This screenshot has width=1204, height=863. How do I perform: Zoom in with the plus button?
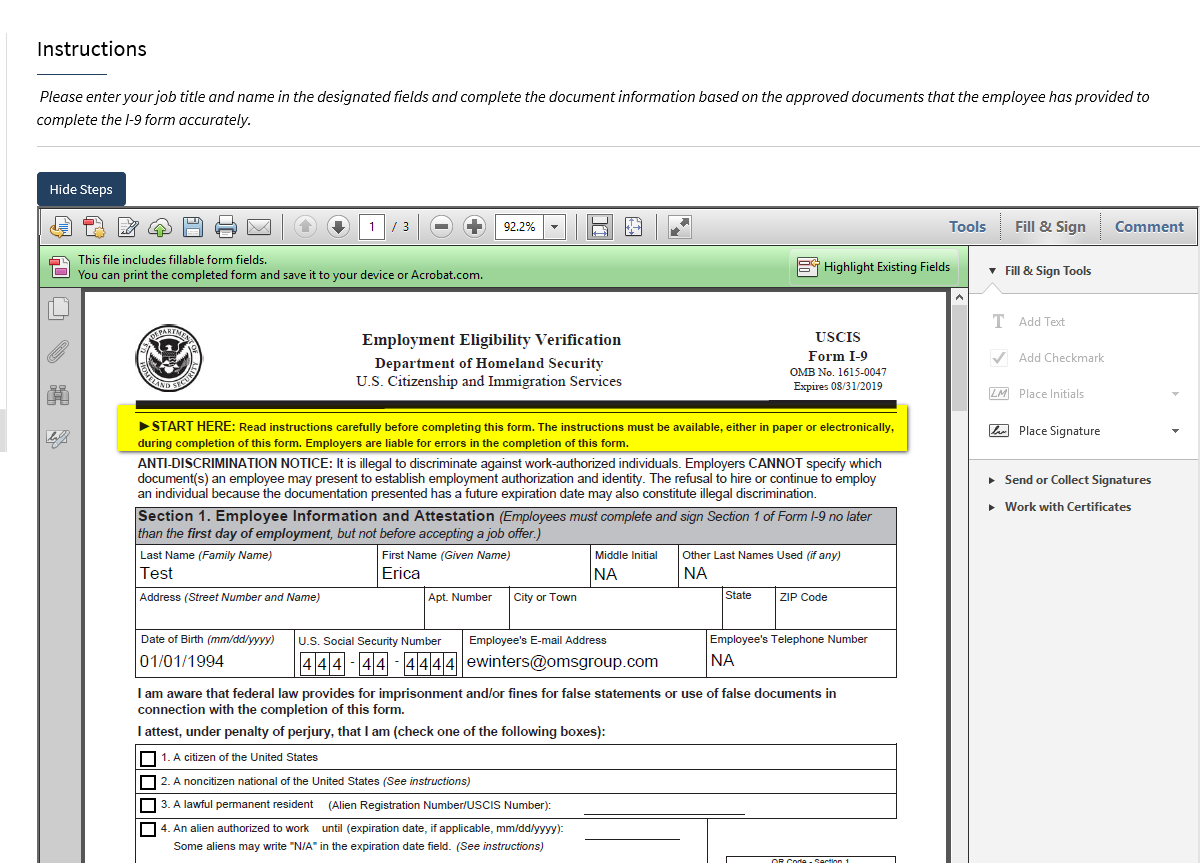pyautogui.click(x=475, y=227)
